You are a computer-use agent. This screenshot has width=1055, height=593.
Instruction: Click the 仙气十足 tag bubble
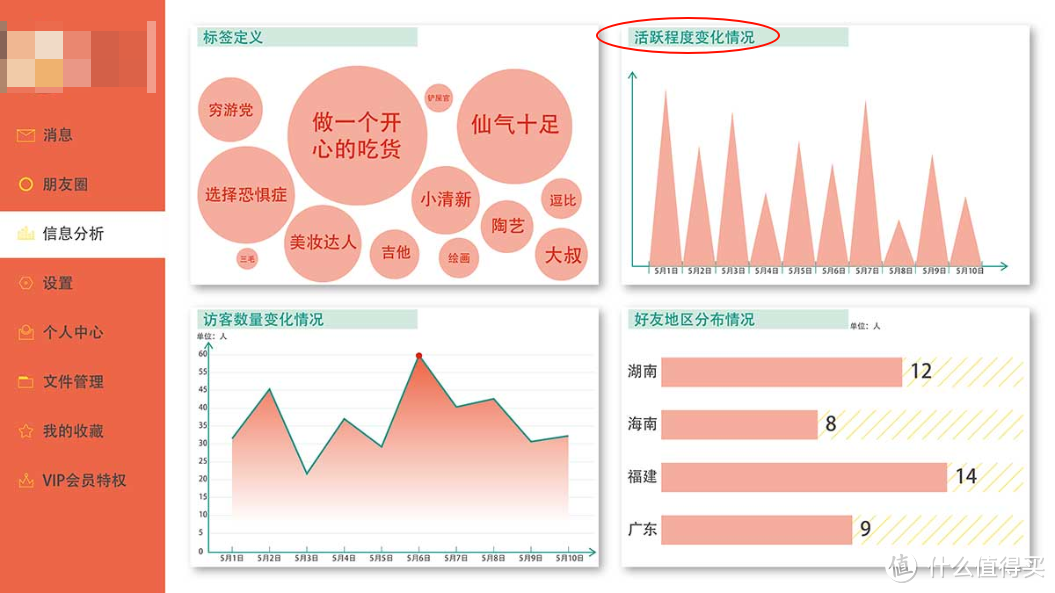coord(515,127)
